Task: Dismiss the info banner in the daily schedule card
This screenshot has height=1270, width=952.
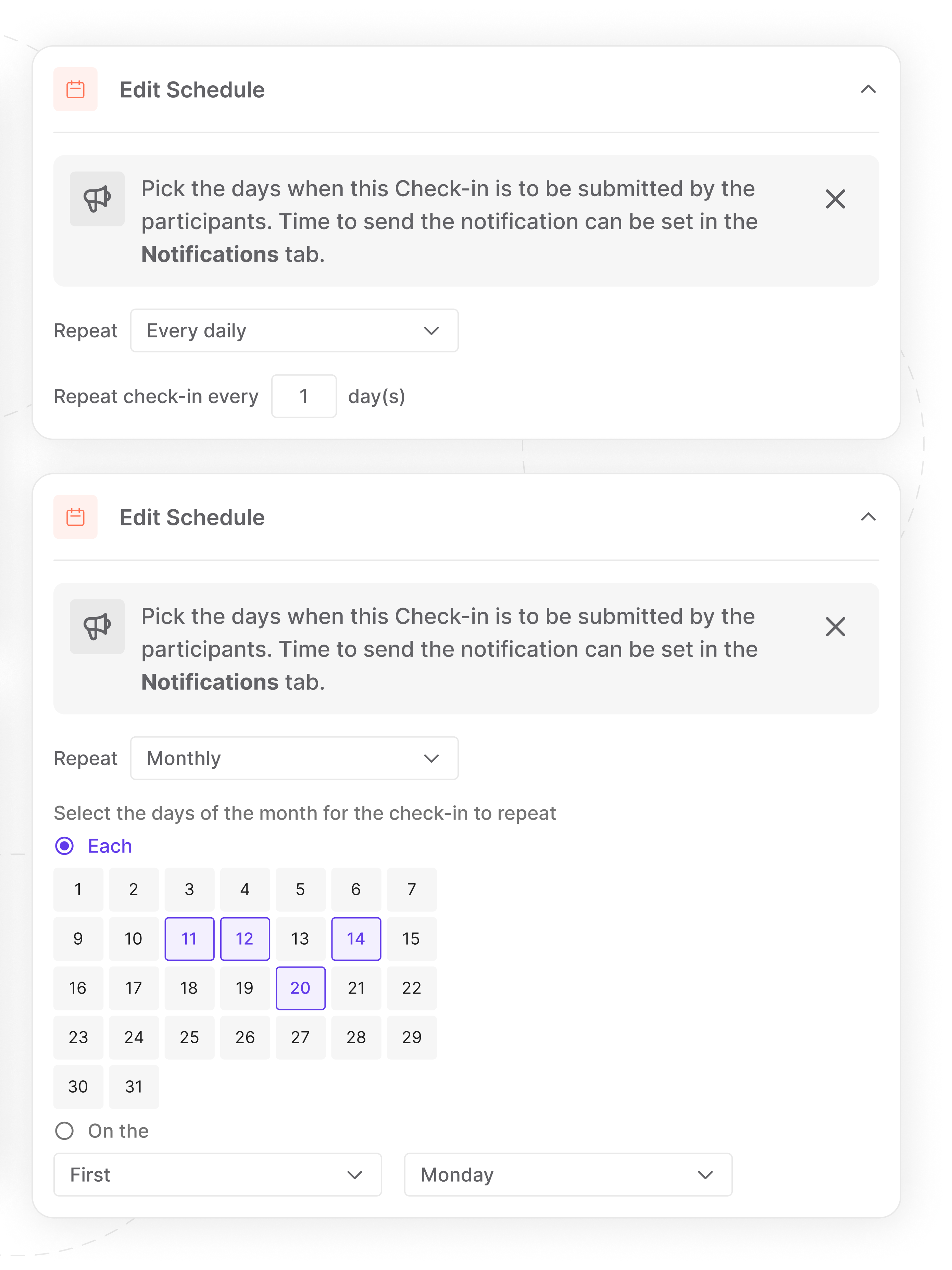Action: pyautogui.click(x=835, y=199)
